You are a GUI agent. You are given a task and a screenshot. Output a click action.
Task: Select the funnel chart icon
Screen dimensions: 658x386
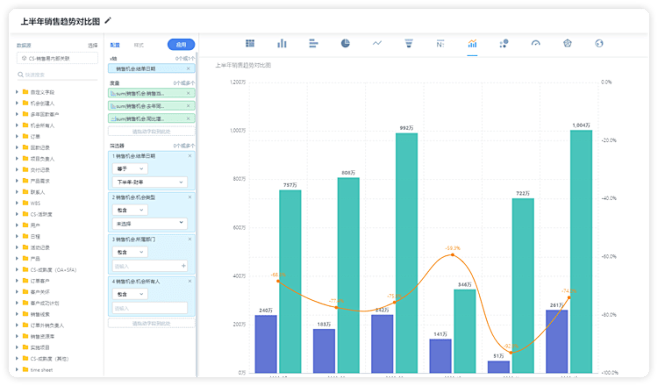pyautogui.click(x=409, y=43)
